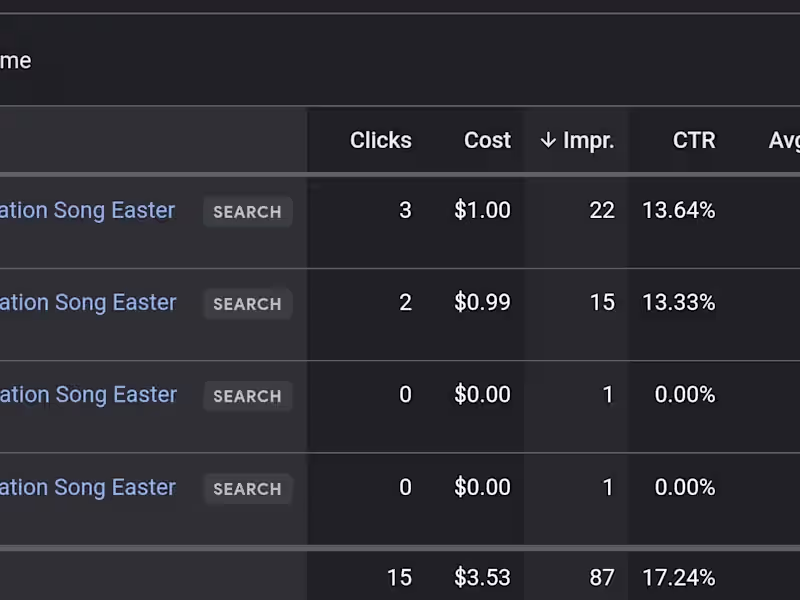Select the 13.33% CTR cell

coord(678,303)
